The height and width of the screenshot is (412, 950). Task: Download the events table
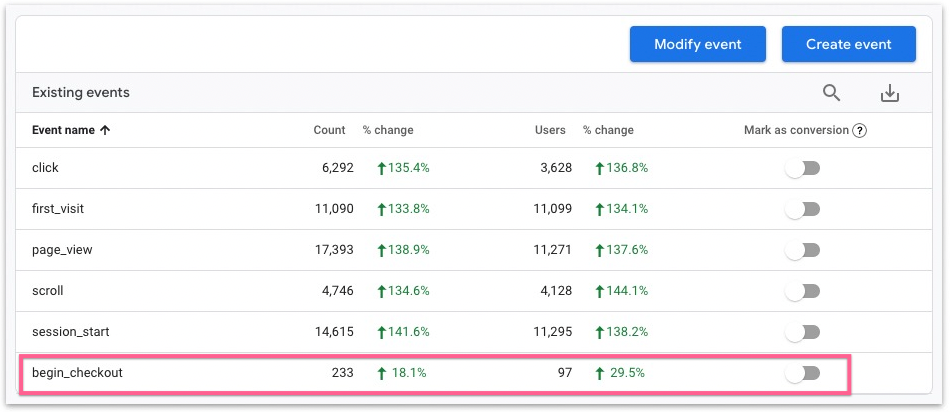coord(889,93)
